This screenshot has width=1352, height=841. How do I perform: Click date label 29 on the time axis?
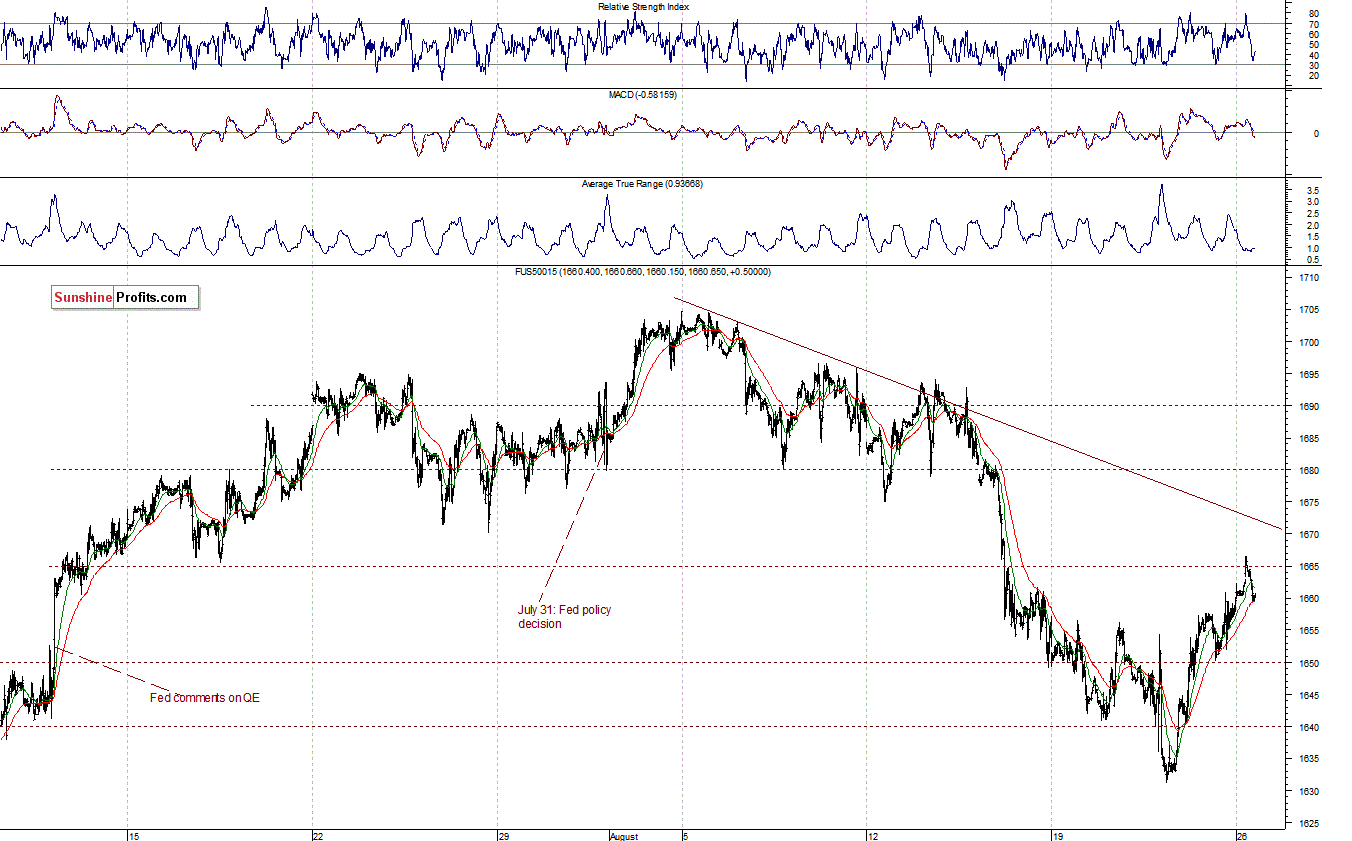click(504, 835)
